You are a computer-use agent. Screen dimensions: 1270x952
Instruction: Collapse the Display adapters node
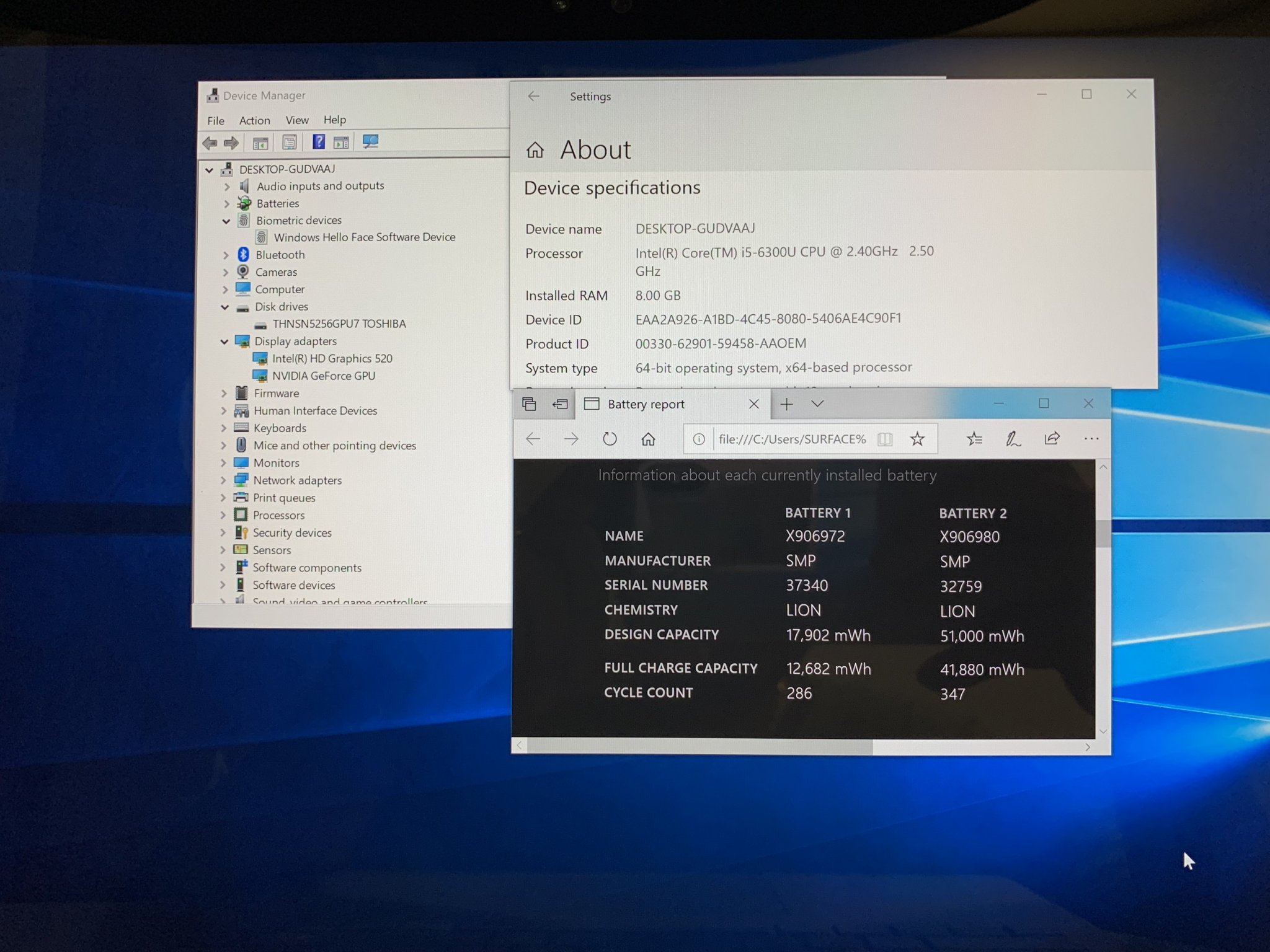pyautogui.click(x=224, y=342)
